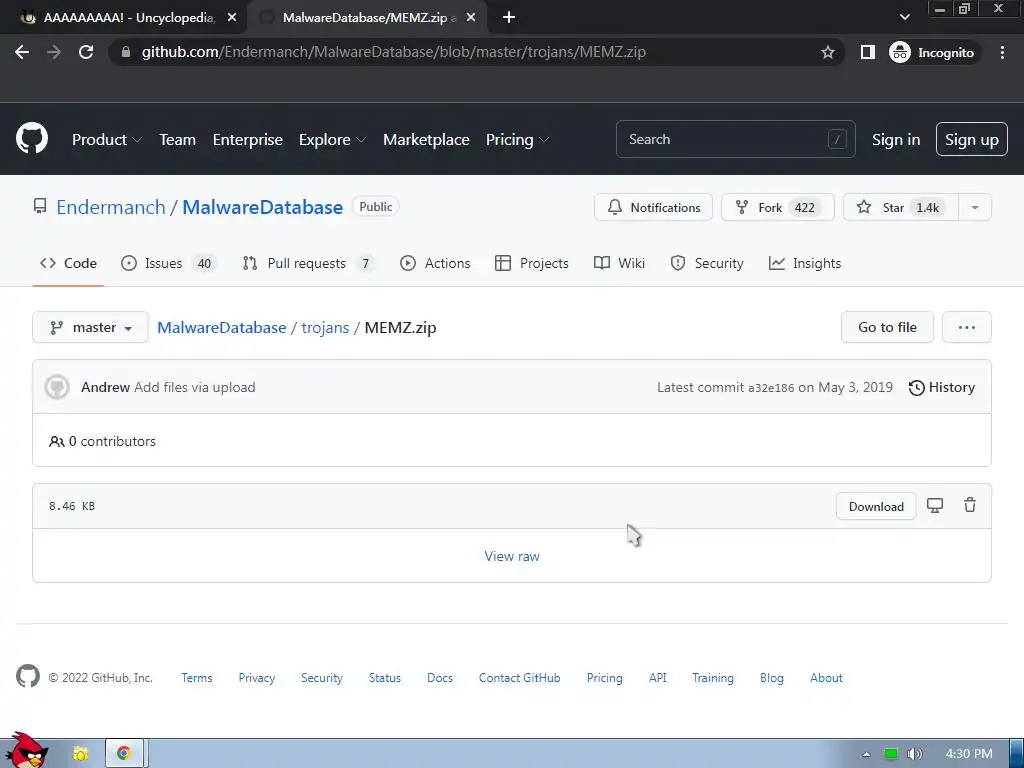This screenshot has height=768, width=1024.
Task: Focus the GitHub Search field
Action: tap(735, 139)
